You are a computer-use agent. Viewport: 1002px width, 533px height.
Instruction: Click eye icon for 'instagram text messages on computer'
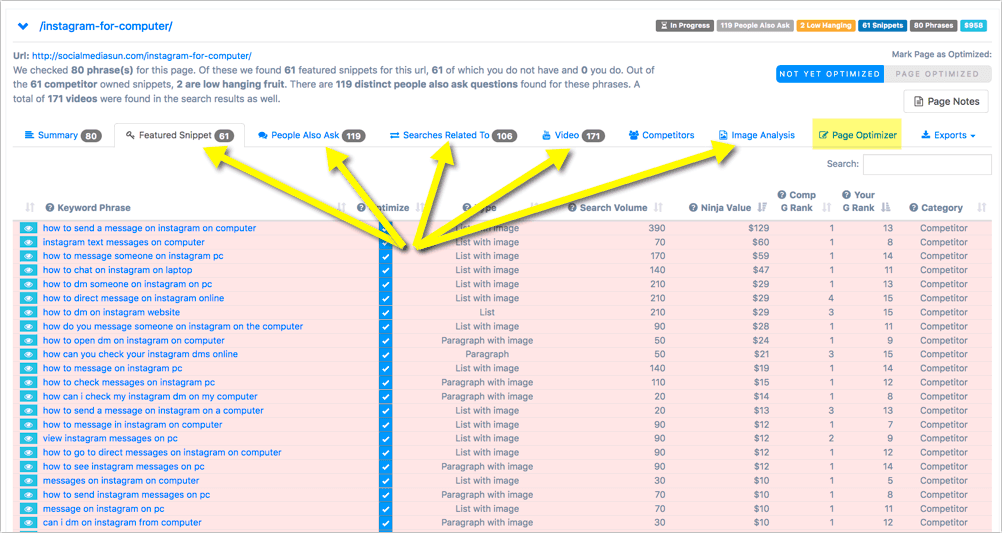29,242
